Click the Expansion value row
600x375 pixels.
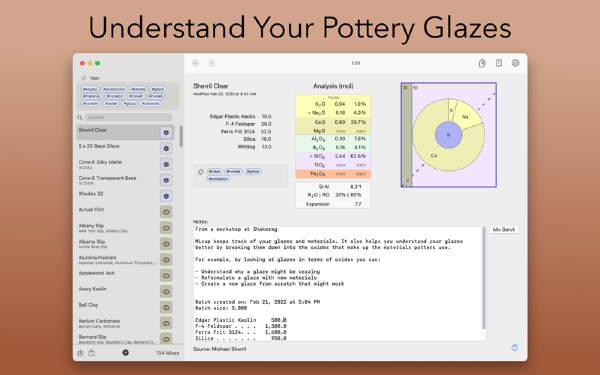pyautogui.click(x=333, y=204)
